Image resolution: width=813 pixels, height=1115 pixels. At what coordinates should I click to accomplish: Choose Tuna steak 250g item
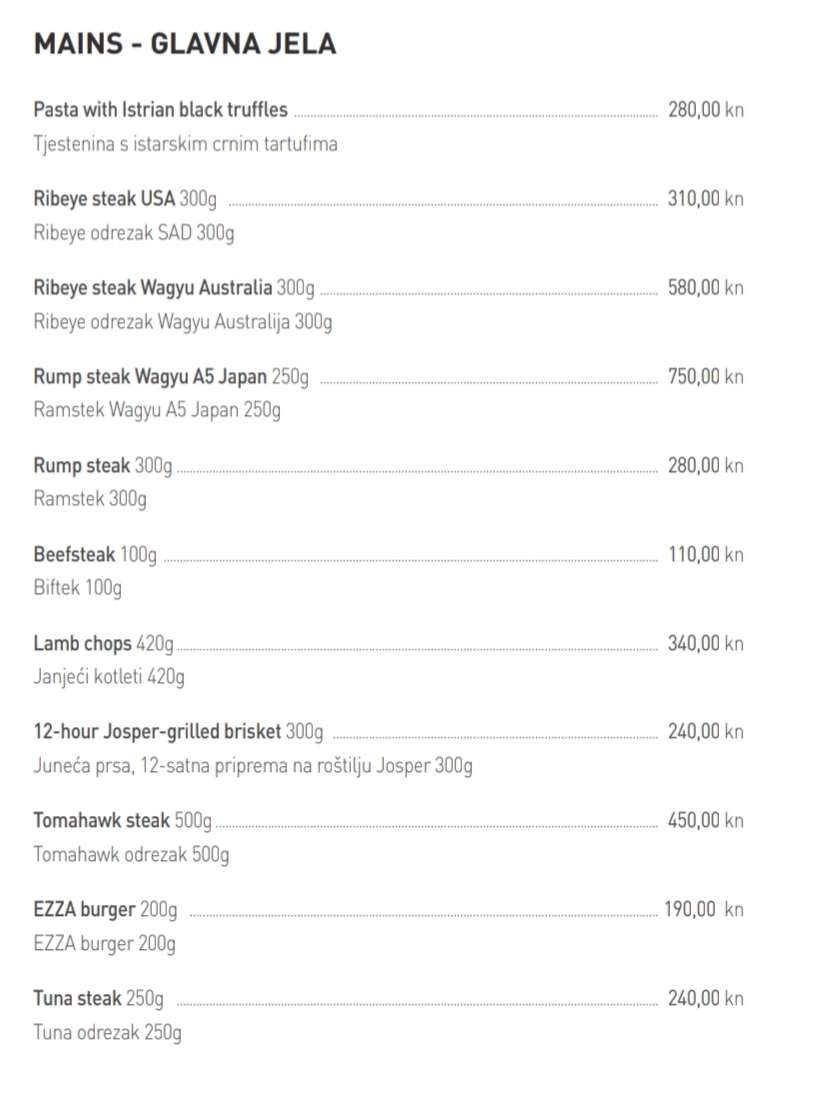[x=99, y=998]
